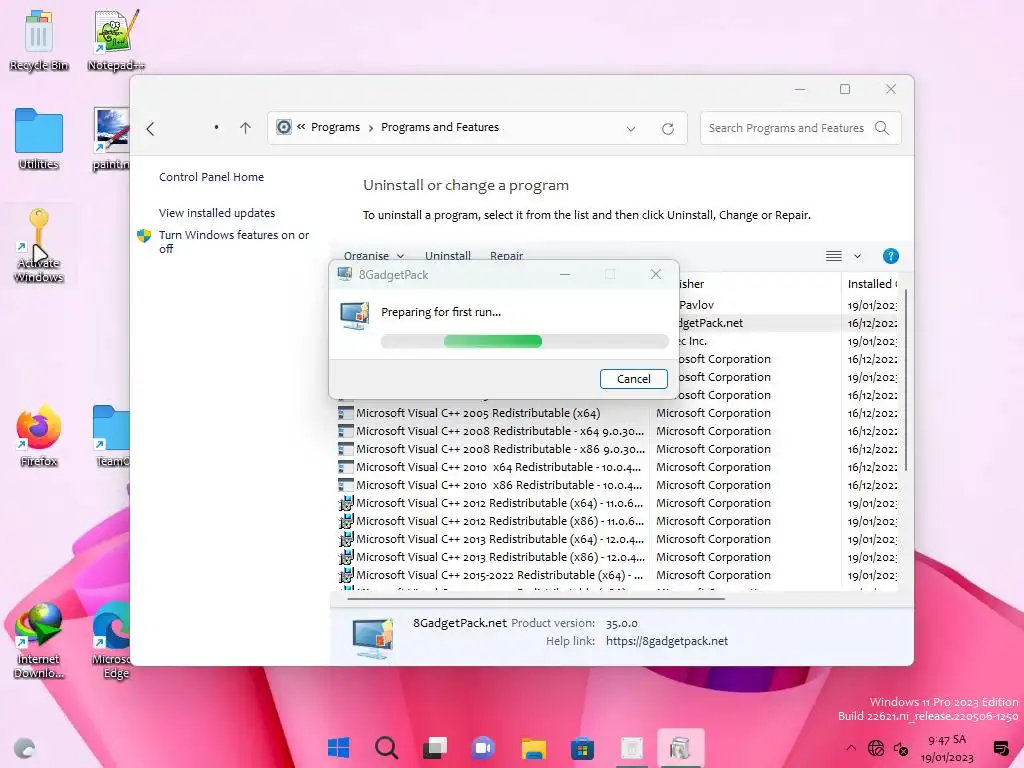1024x768 pixels.
Task: Click Uninstall in the toolbar
Action: pos(448,255)
